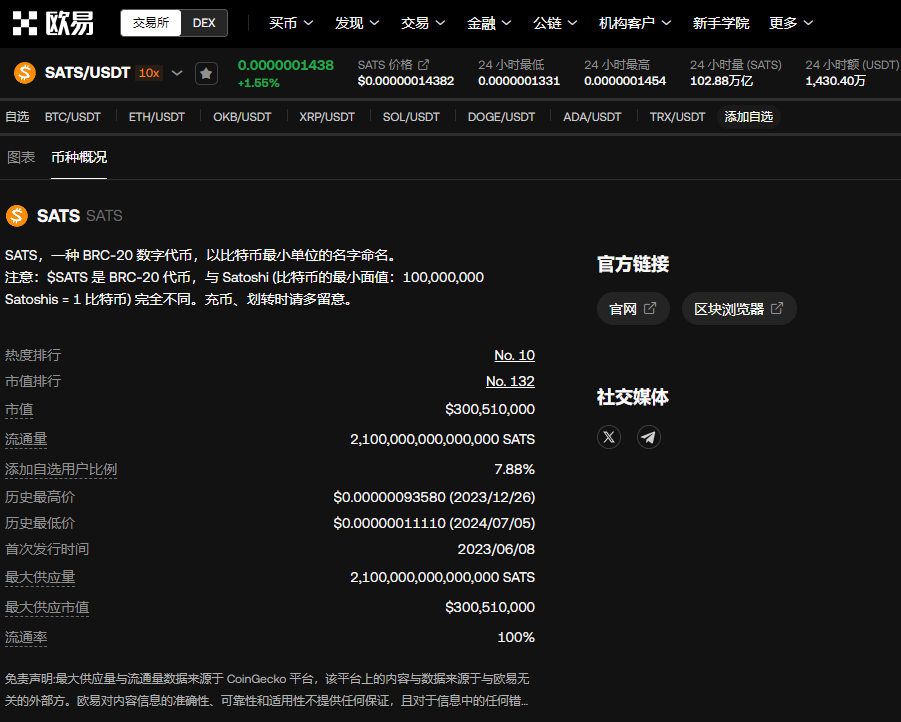
Task: Click the orange SATS icon in overview heading
Action: [x=17, y=216]
